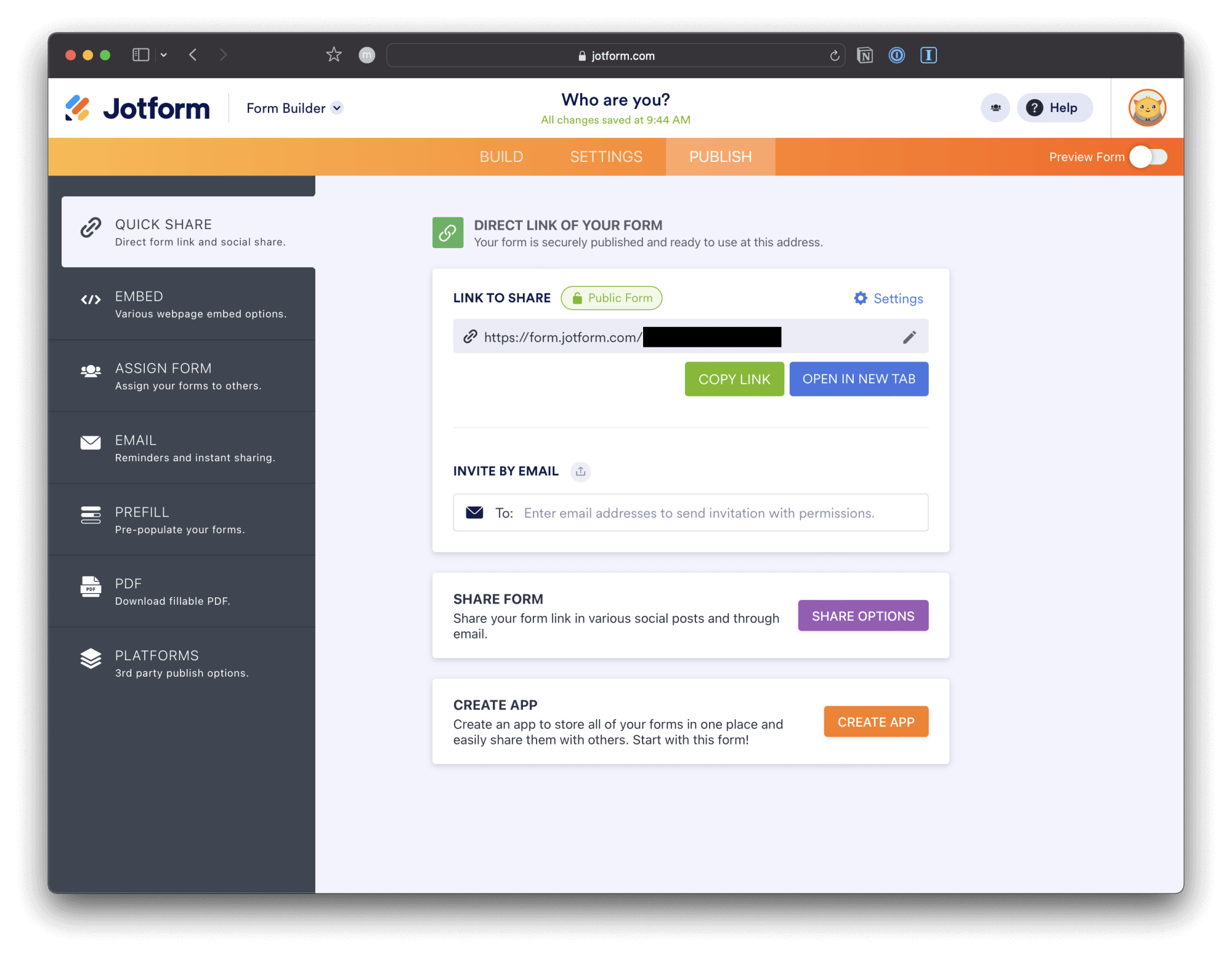Click the Email envelope sidebar icon
This screenshot has width=1232, height=957.
[91, 443]
